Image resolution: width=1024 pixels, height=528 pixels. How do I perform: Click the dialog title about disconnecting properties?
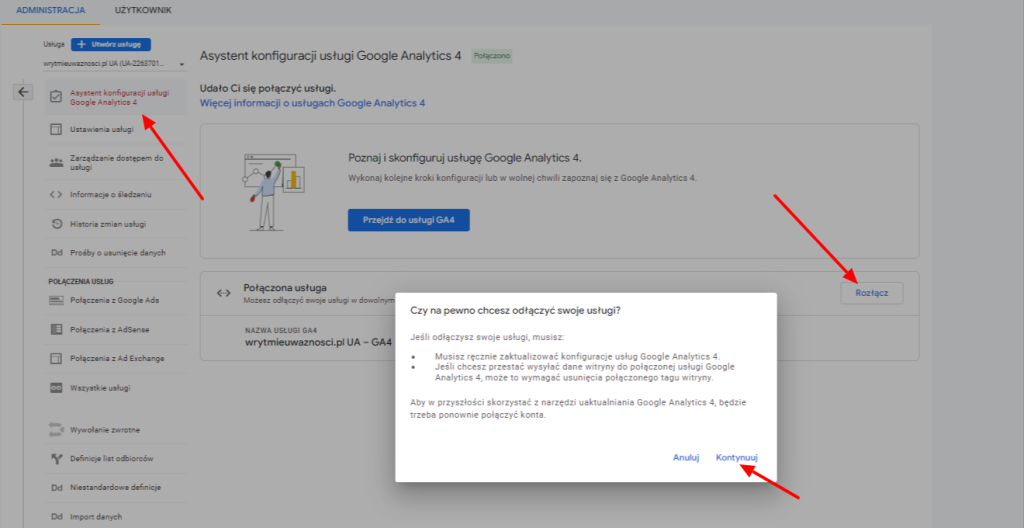515,310
